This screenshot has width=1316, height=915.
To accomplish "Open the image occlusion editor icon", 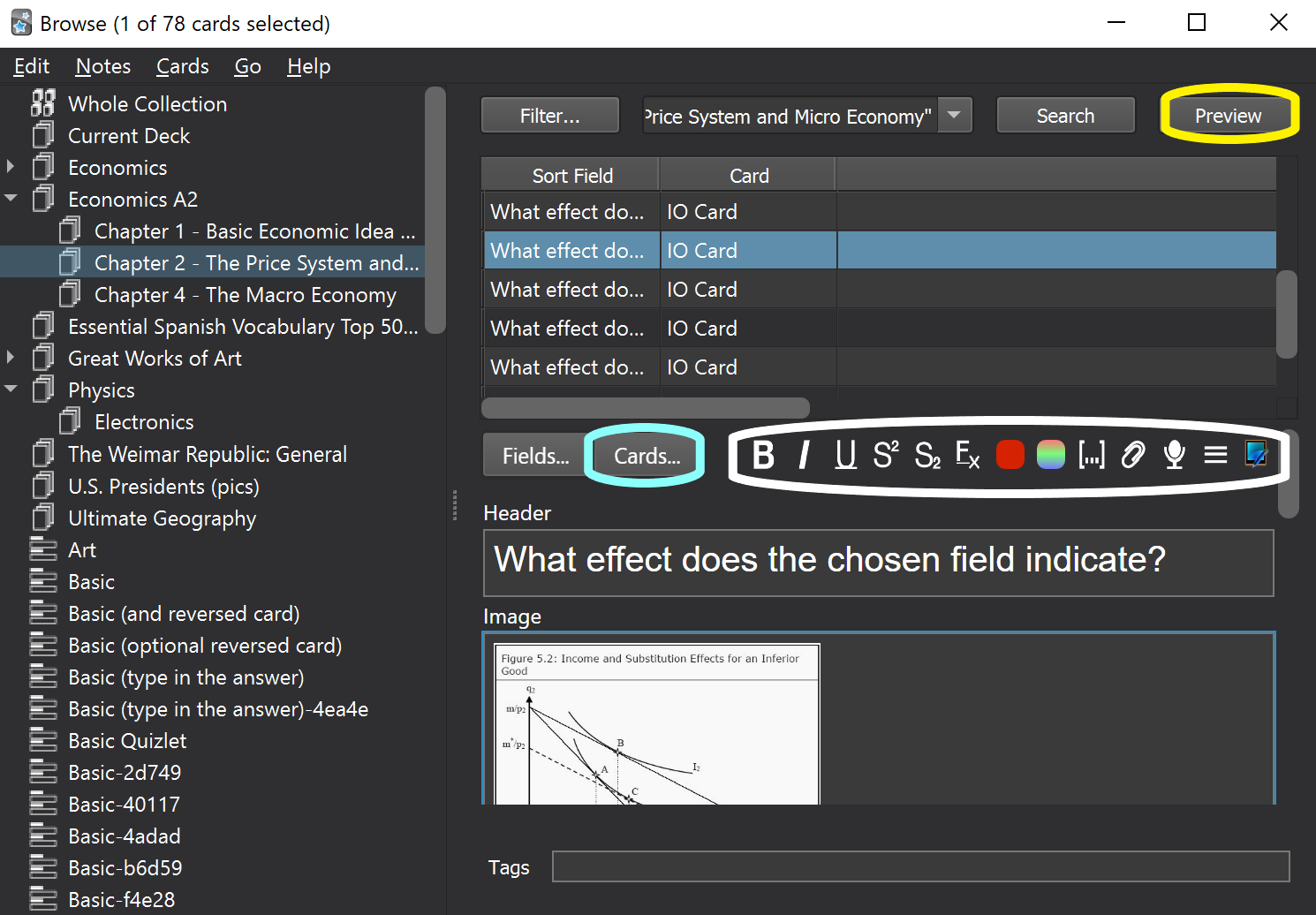I will click(x=1256, y=455).
